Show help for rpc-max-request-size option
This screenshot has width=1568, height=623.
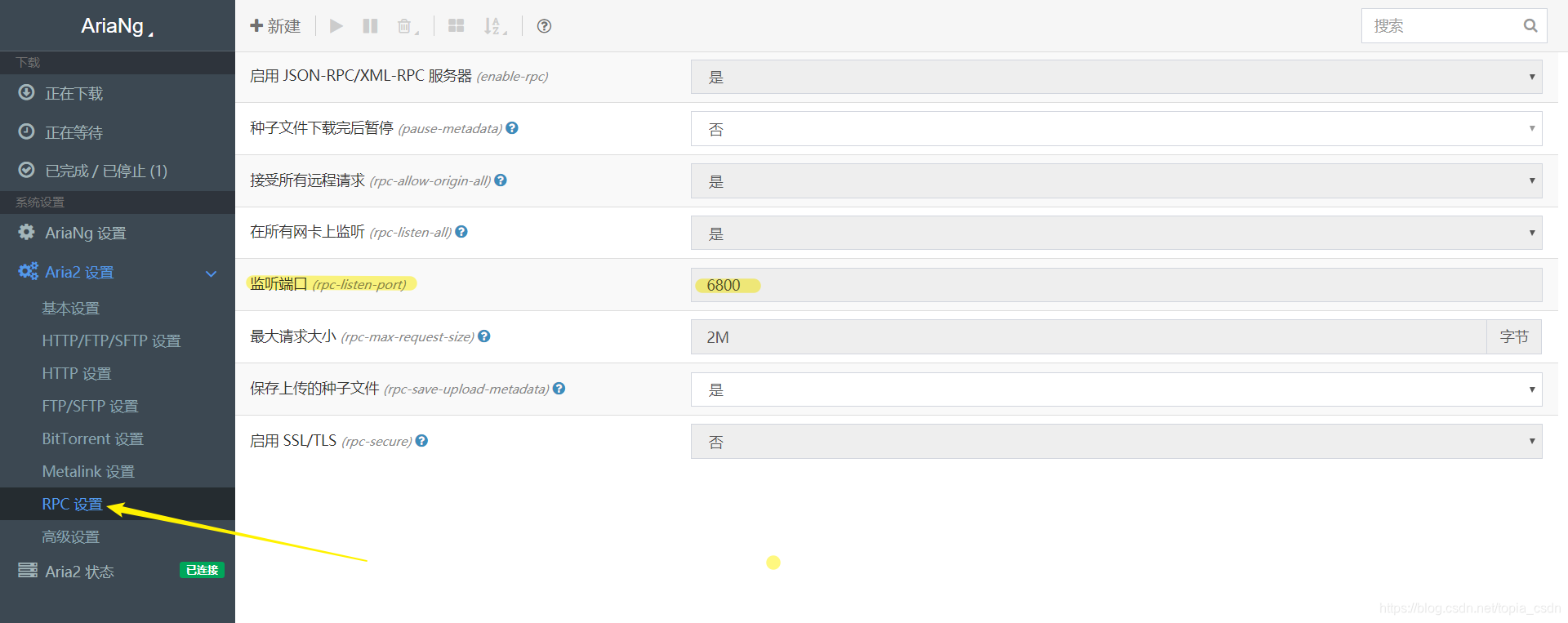[484, 336]
